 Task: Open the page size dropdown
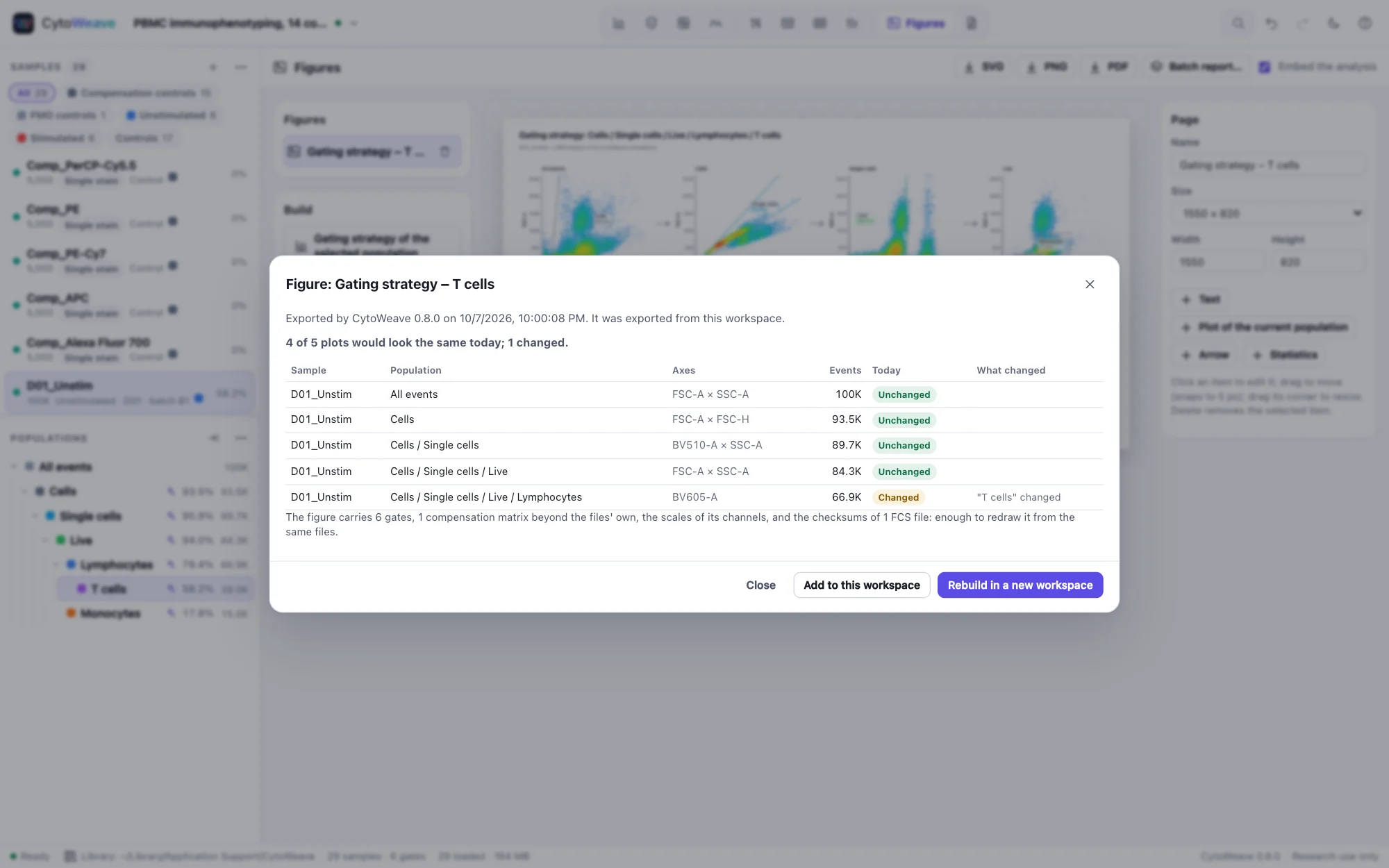click(1269, 213)
